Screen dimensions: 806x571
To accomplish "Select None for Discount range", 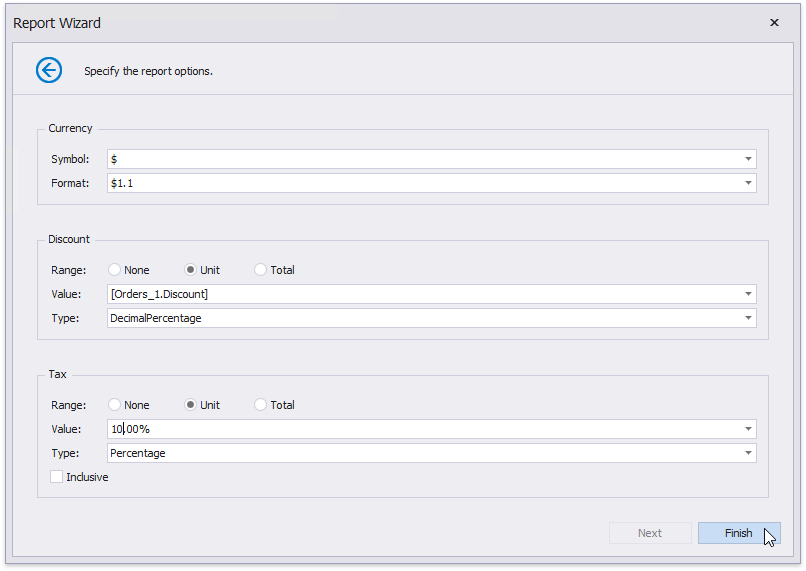I will [115, 270].
